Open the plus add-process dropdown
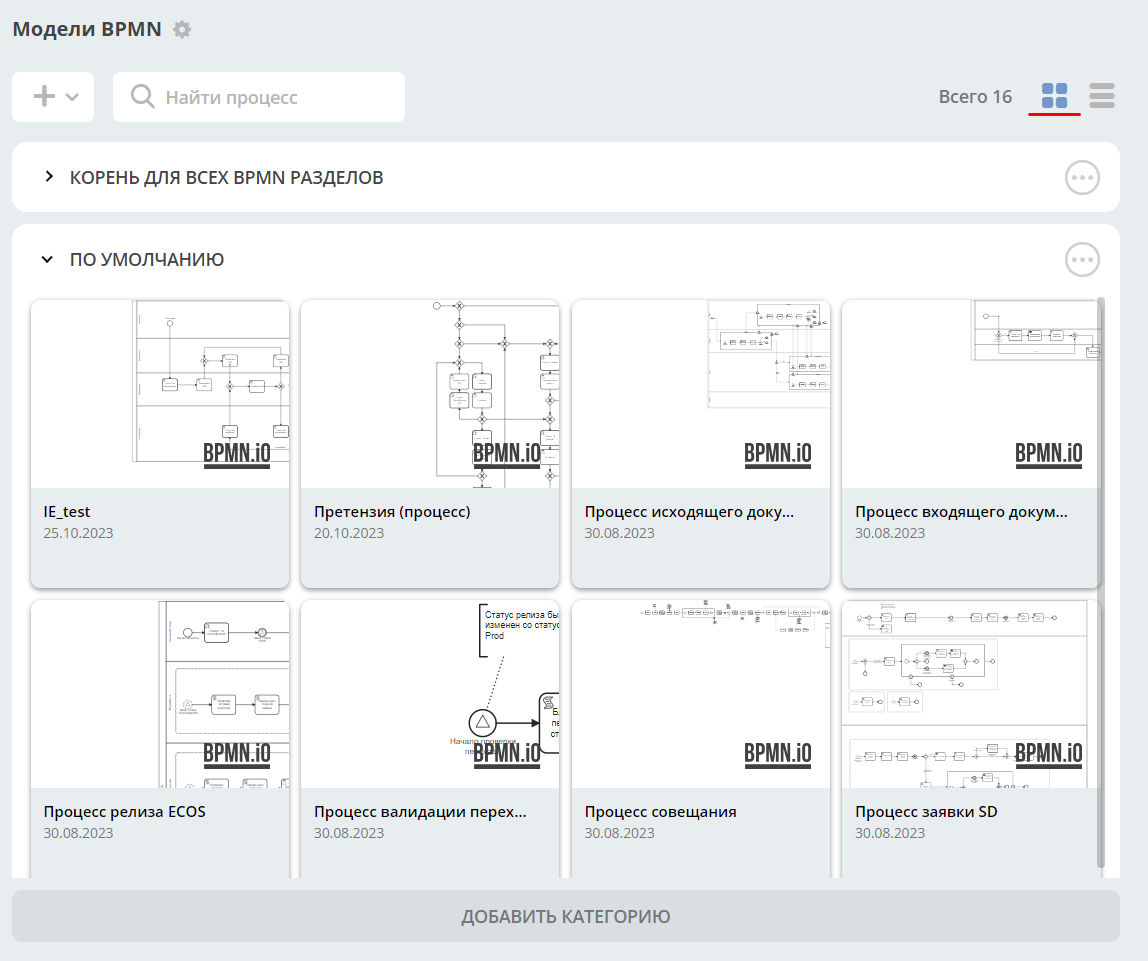This screenshot has width=1148, height=961. pos(53,97)
